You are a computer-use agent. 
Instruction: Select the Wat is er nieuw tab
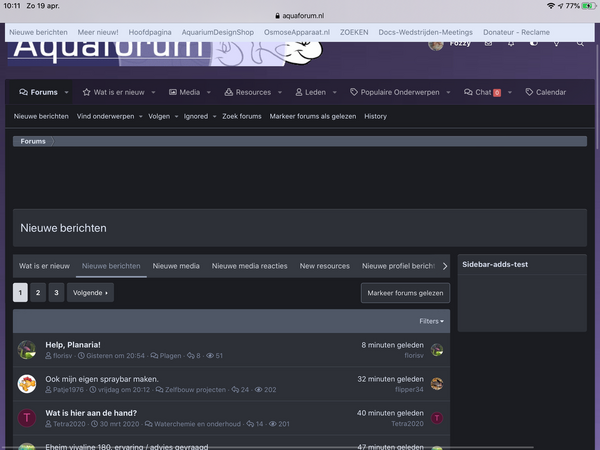coord(44,266)
